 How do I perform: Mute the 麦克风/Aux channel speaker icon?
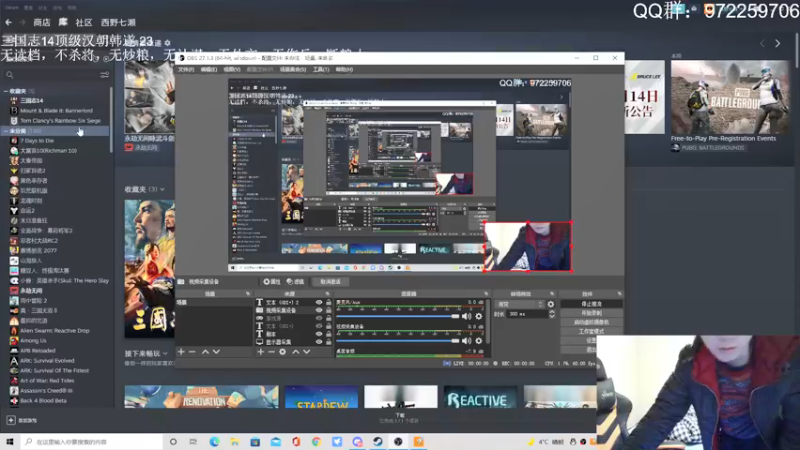pyautogui.click(x=466, y=316)
